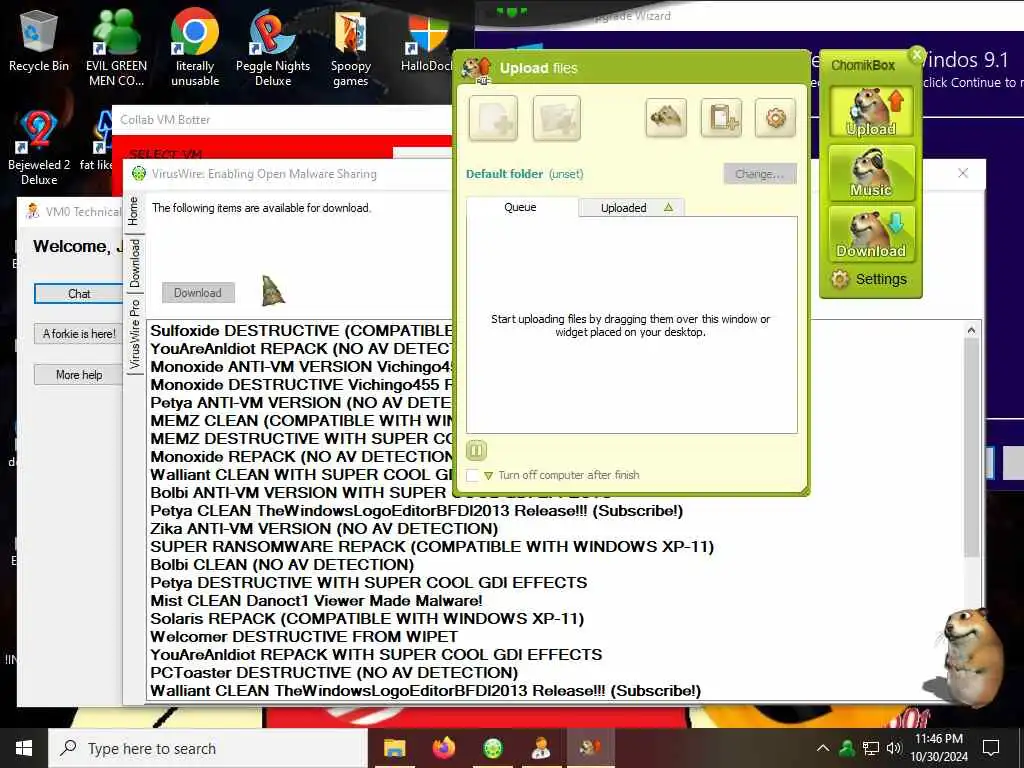Open the gear settings icon in Upload toolbar
1024x768 pixels.
point(775,118)
